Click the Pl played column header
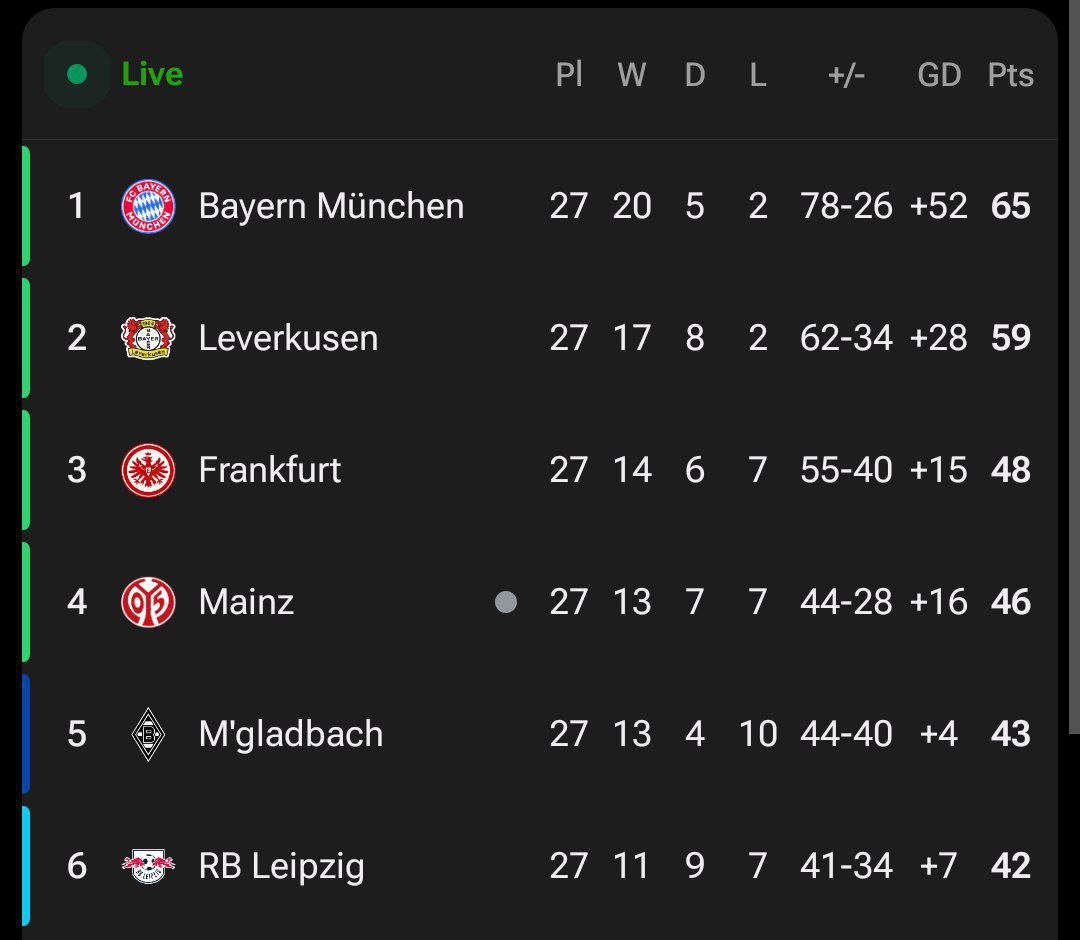Image resolution: width=1080 pixels, height=940 pixels. [x=569, y=75]
